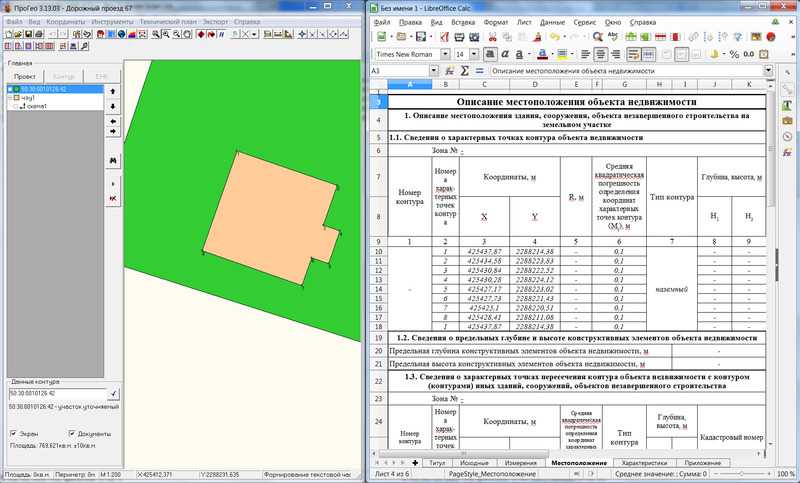Expand the Name Box dropdown showing A3
800x483 pixels.
coord(432,71)
